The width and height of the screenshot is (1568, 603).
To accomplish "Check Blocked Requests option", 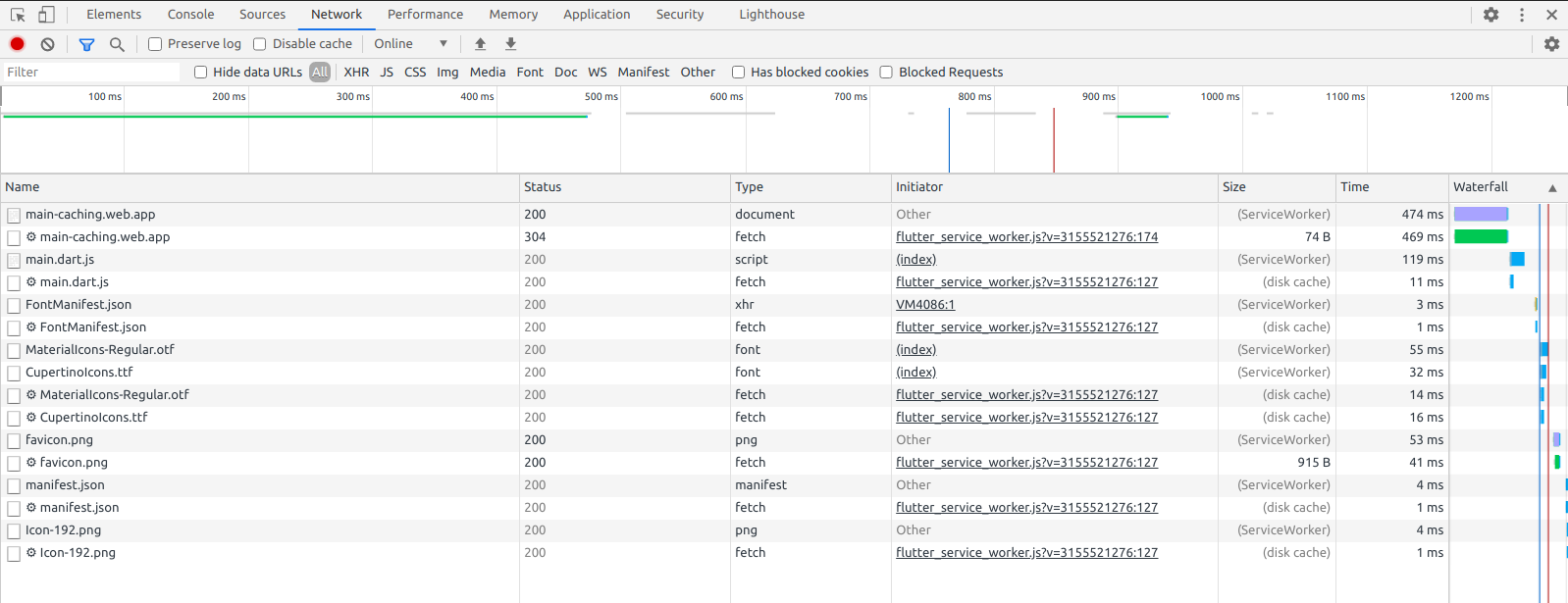I will [886, 73].
